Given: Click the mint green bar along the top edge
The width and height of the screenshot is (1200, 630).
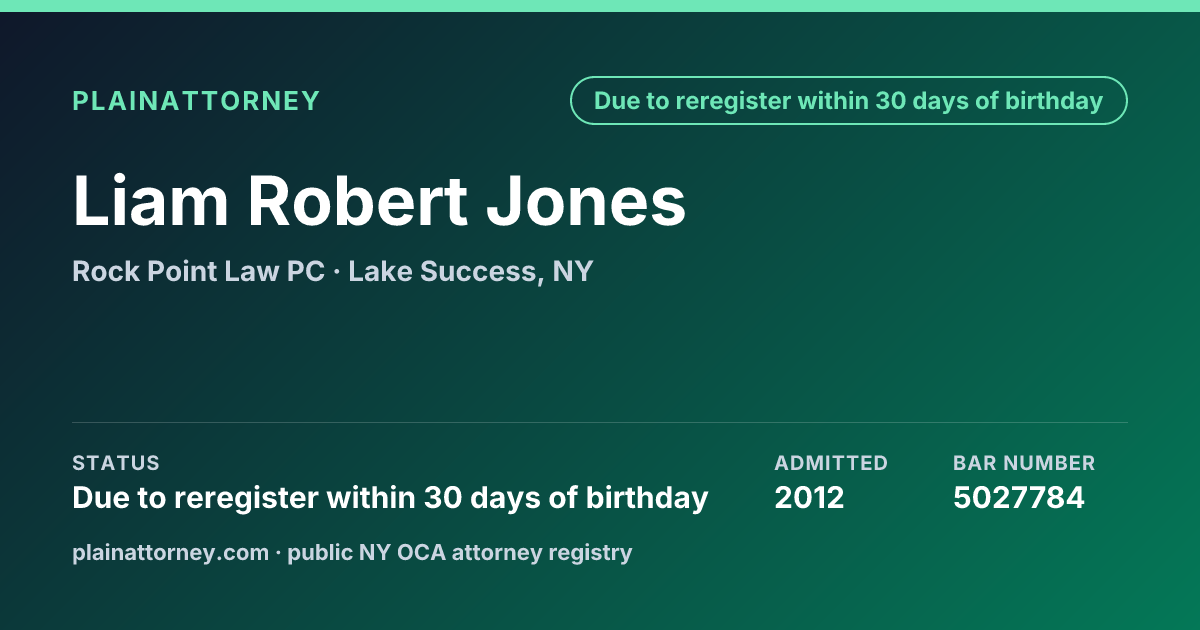Looking at the screenshot, I should tap(600, 6).
